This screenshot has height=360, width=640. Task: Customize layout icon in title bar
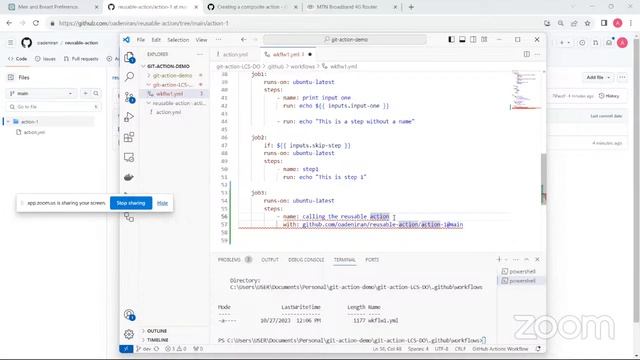click(x=484, y=40)
